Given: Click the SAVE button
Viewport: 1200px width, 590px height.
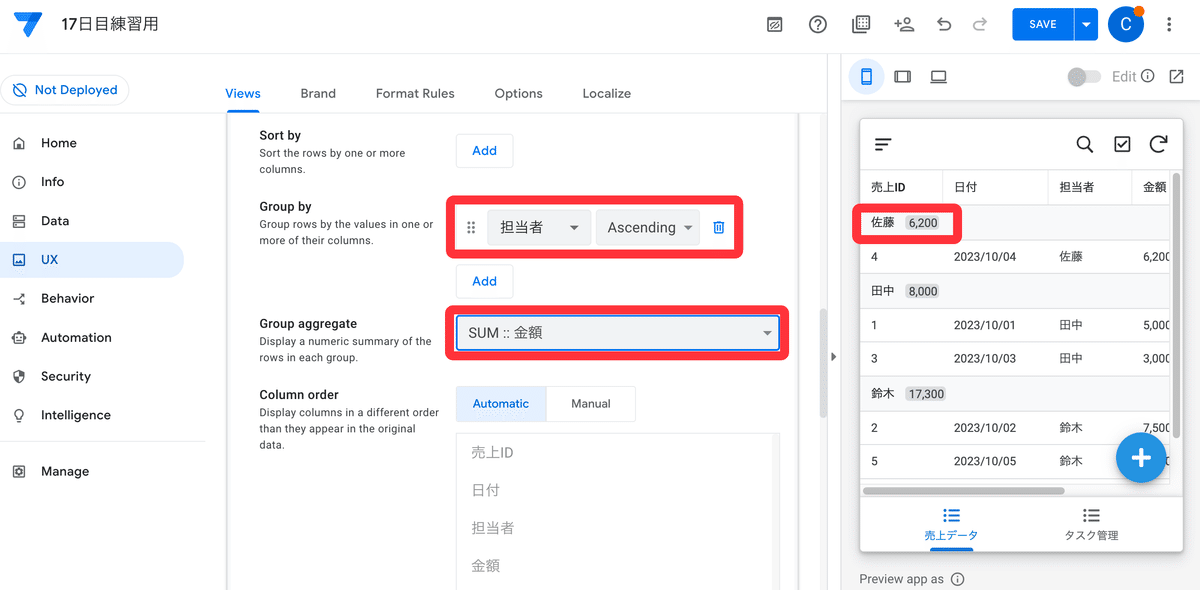Looking at the screenshot, I should pos(1041,24).
